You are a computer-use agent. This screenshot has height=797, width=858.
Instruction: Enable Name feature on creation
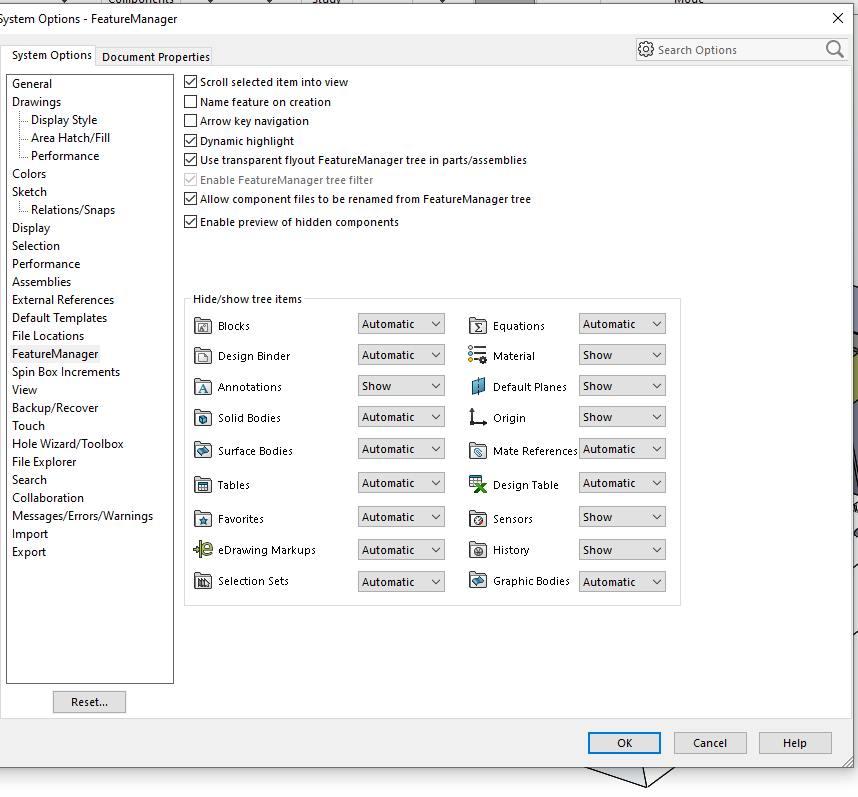(189, 102)
